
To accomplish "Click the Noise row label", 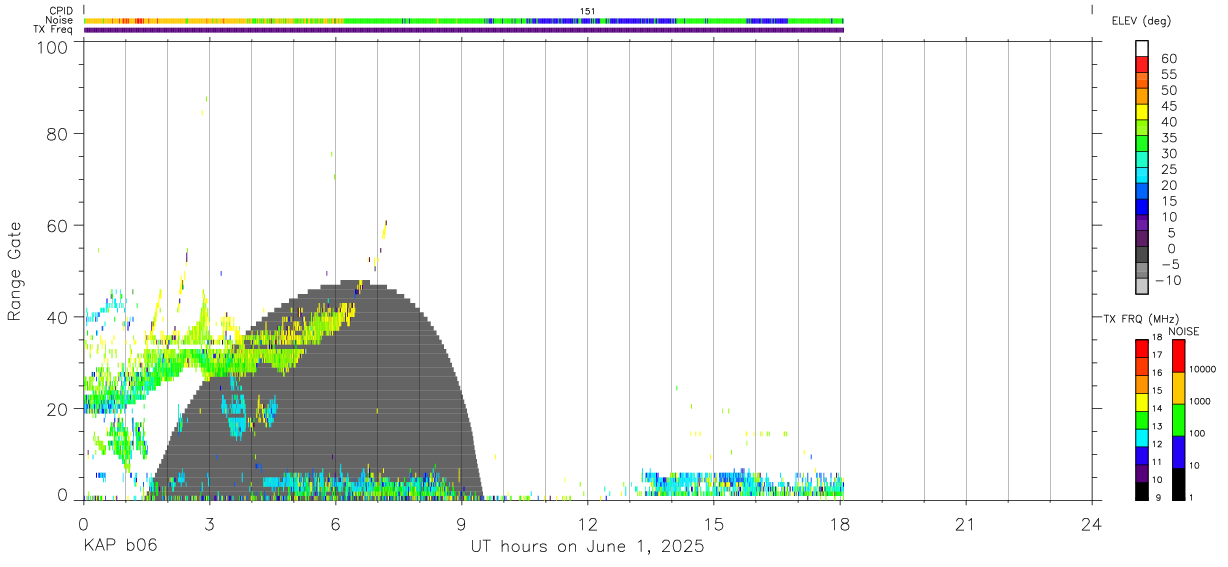I will coord(60,20).
